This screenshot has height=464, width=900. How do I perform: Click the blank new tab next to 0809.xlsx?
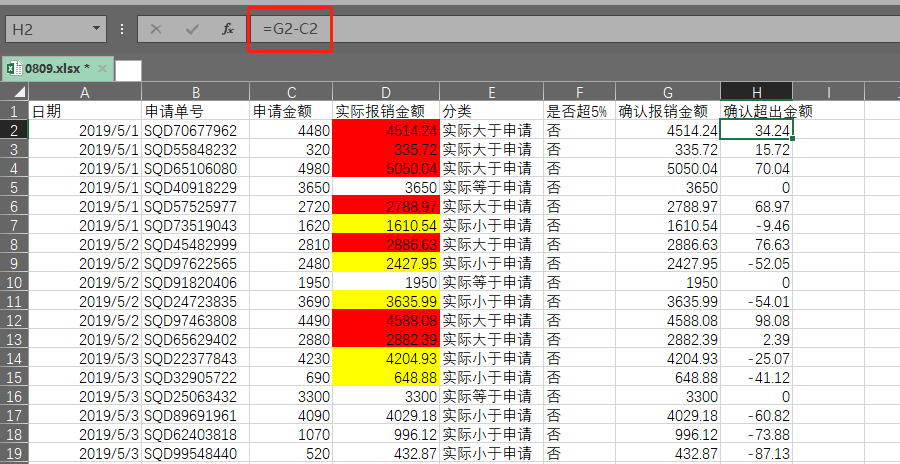128,70
